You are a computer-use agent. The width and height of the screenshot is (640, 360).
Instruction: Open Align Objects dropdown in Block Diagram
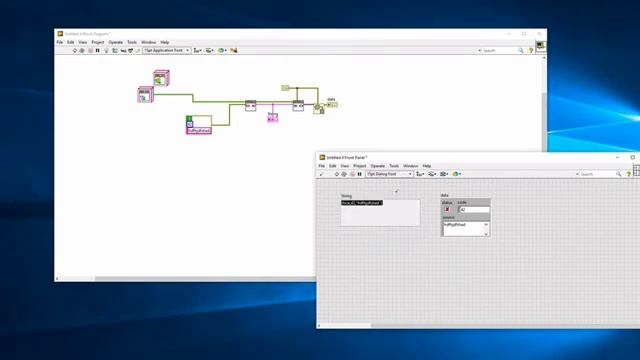point(198,51)
